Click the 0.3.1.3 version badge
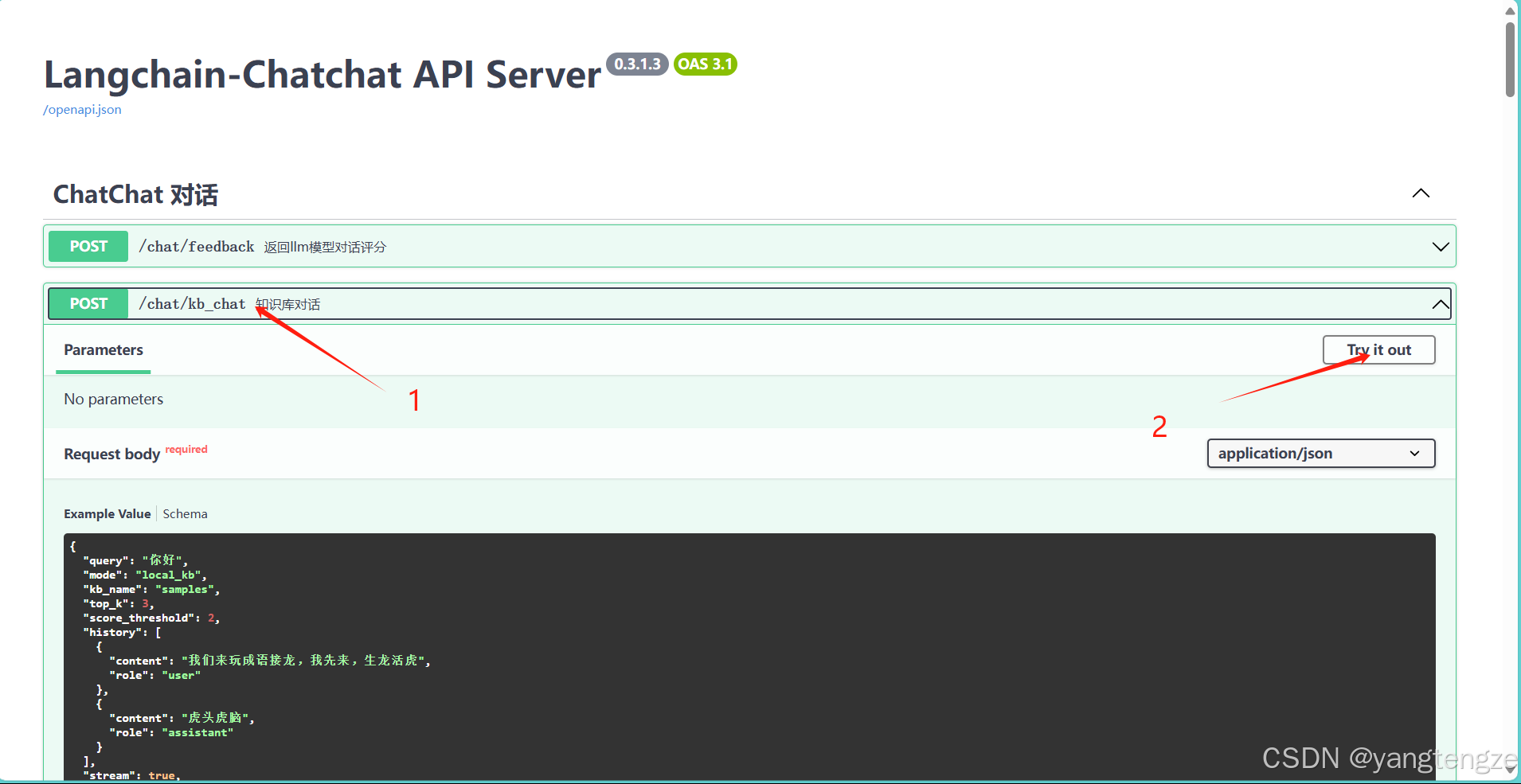Viewport: 1521px width, 784px height. (637, 64)
